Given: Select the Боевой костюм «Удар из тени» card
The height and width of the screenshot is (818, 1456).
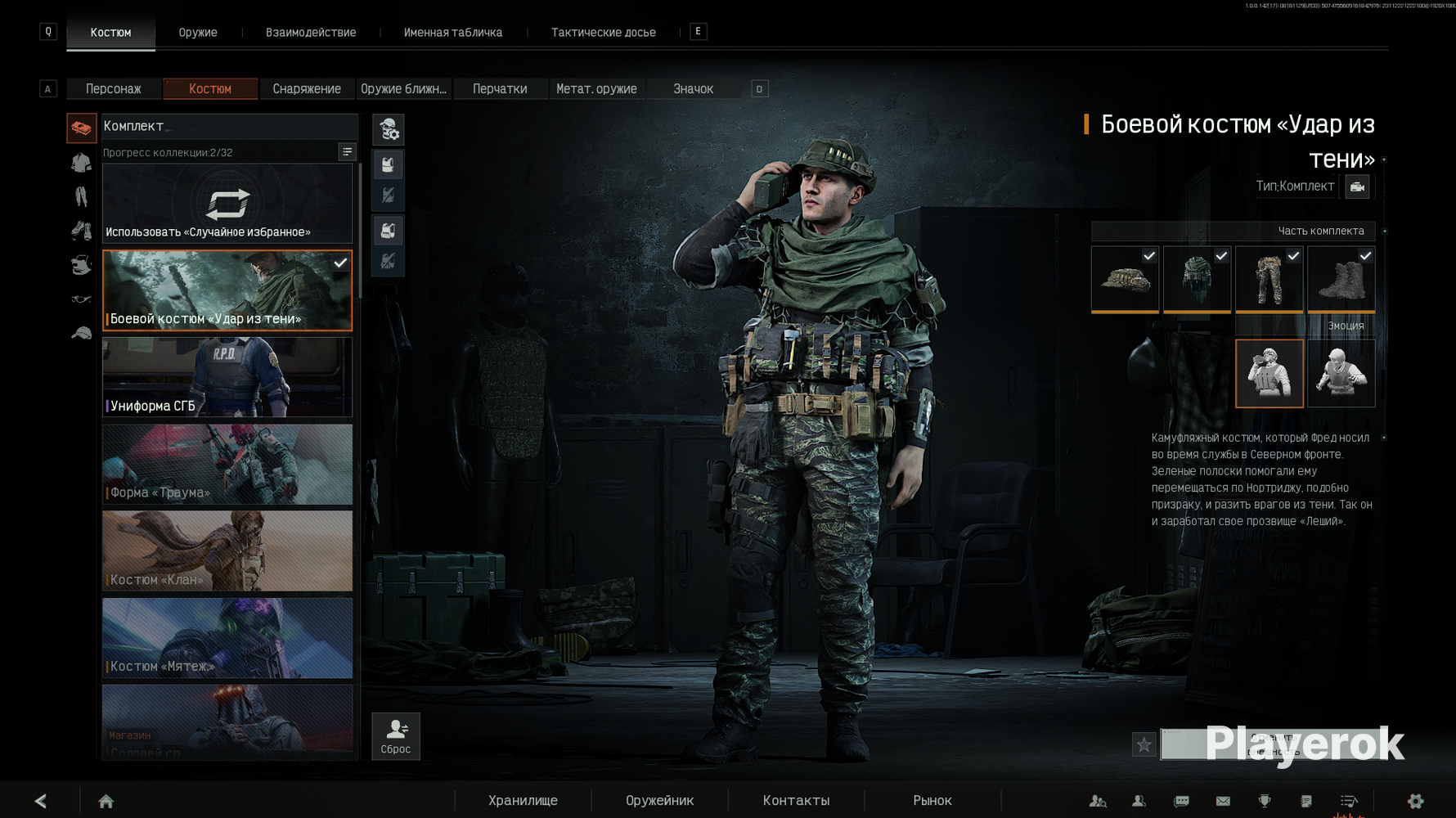Looking at the screenshot, I should click(227, 290).
